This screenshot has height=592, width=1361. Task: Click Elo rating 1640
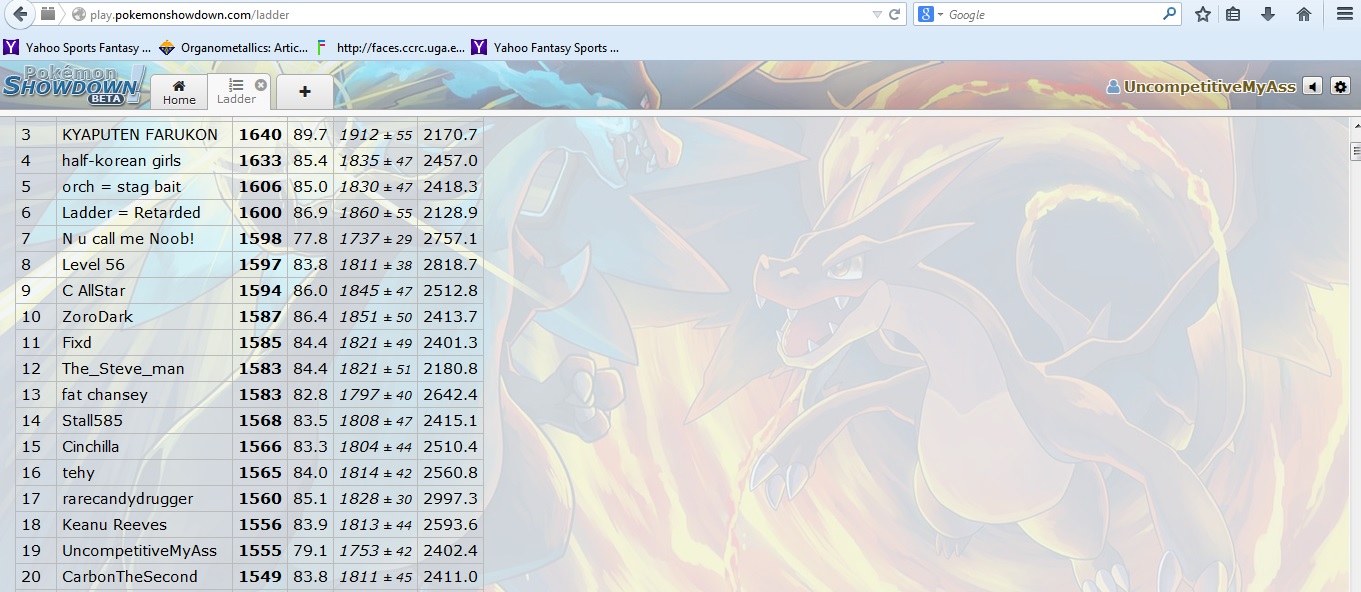pyautogui.click(x=260, y=134)
